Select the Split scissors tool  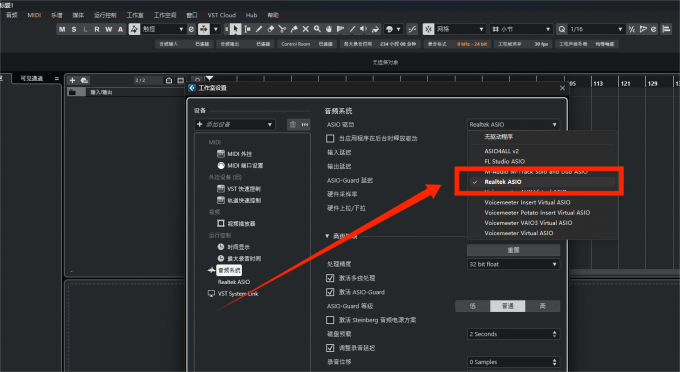(x=282, y=29)
